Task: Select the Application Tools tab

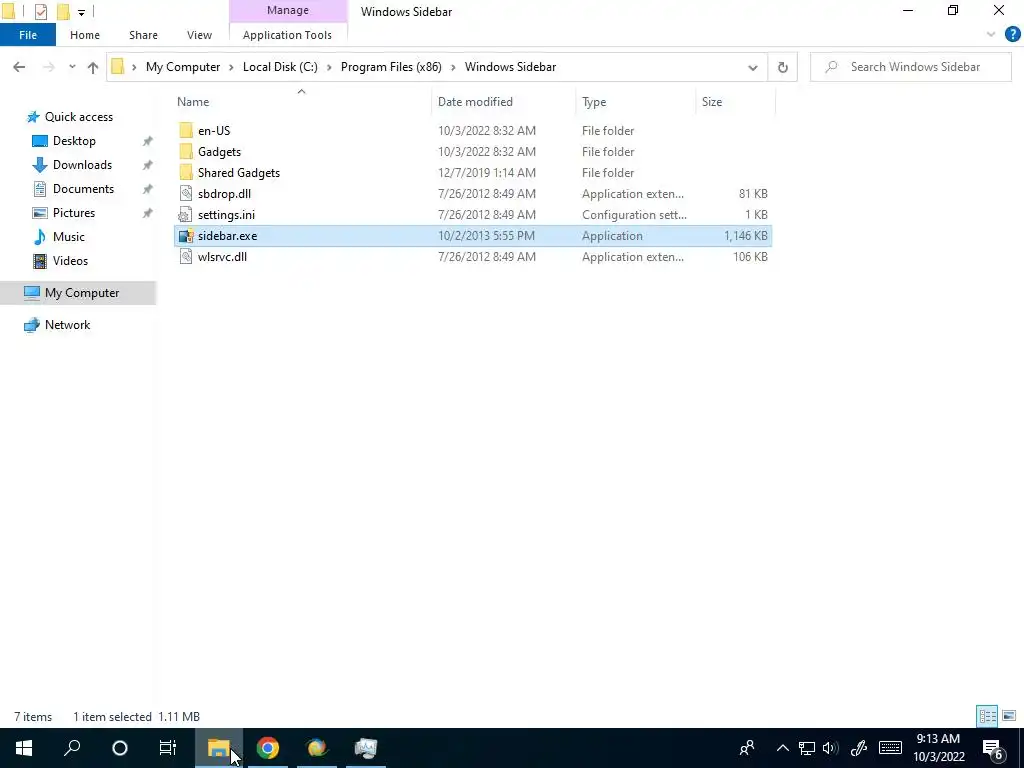Action: coord(287,35)
